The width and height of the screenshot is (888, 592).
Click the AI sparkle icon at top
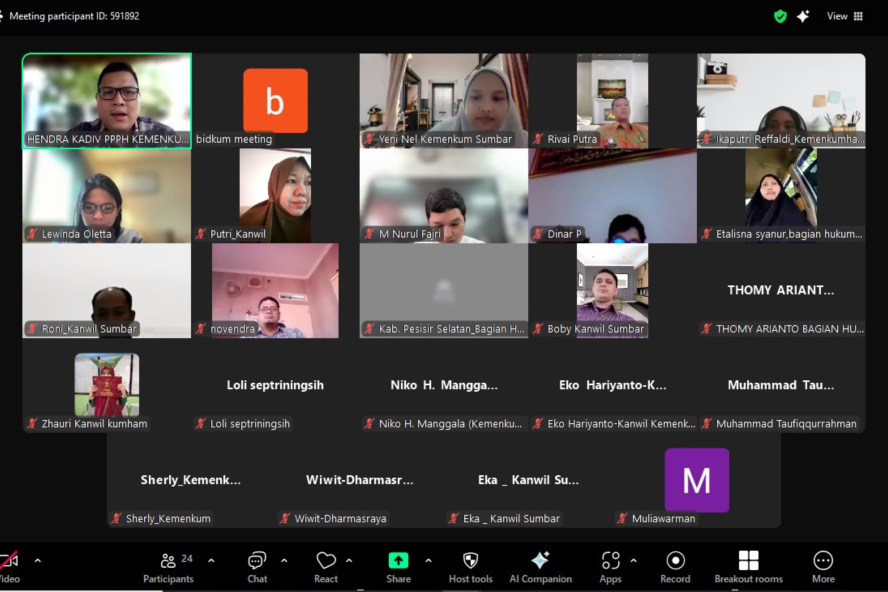pos(803,16)
